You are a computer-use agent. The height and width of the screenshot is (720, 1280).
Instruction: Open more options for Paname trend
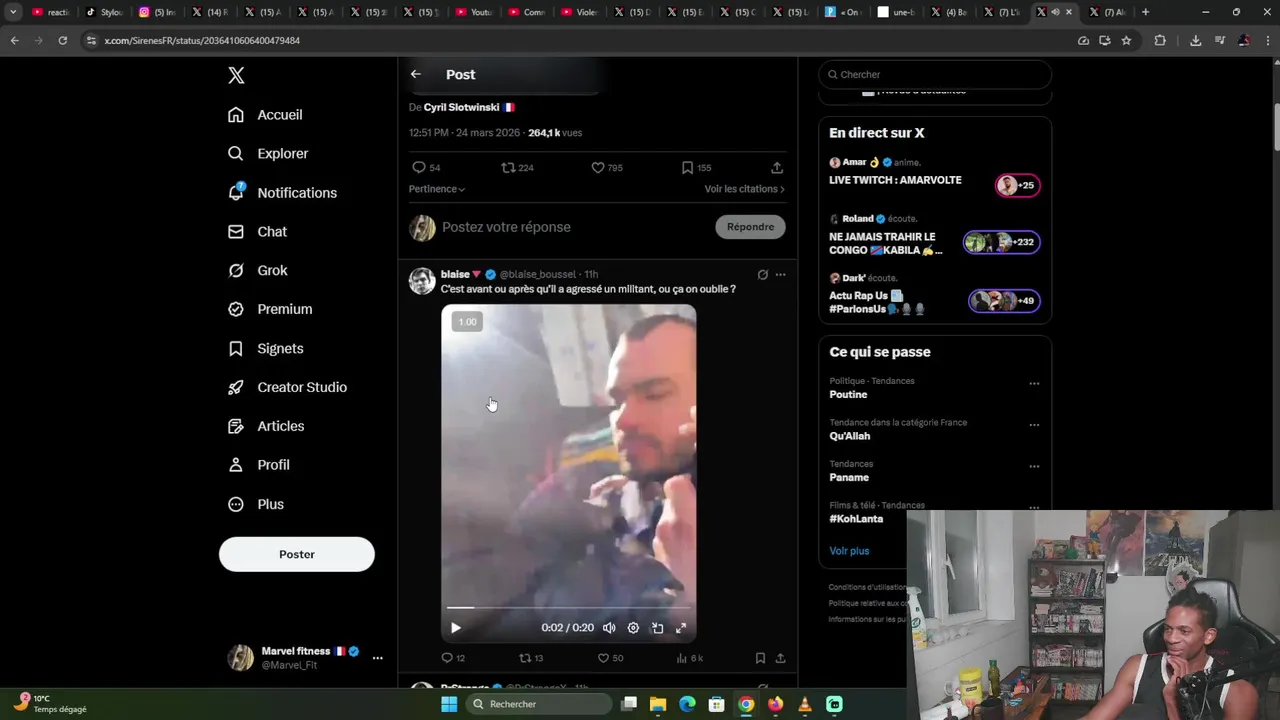click(x=1034, y=466)
